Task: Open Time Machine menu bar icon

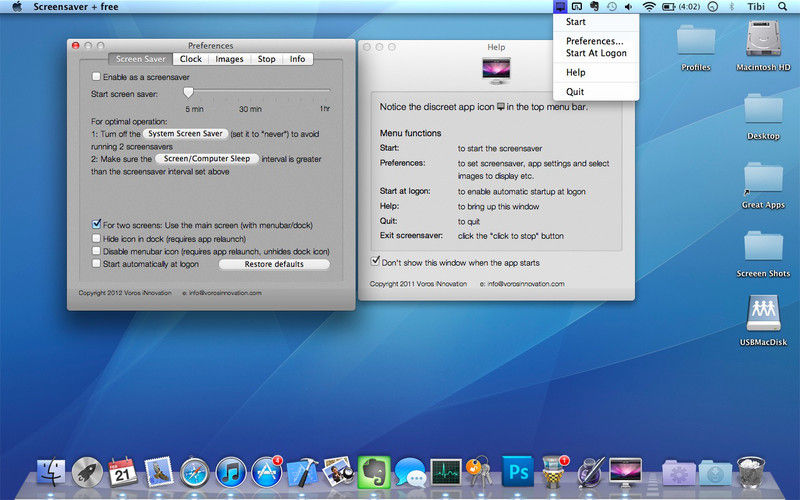Action: (x=611, y=7)
